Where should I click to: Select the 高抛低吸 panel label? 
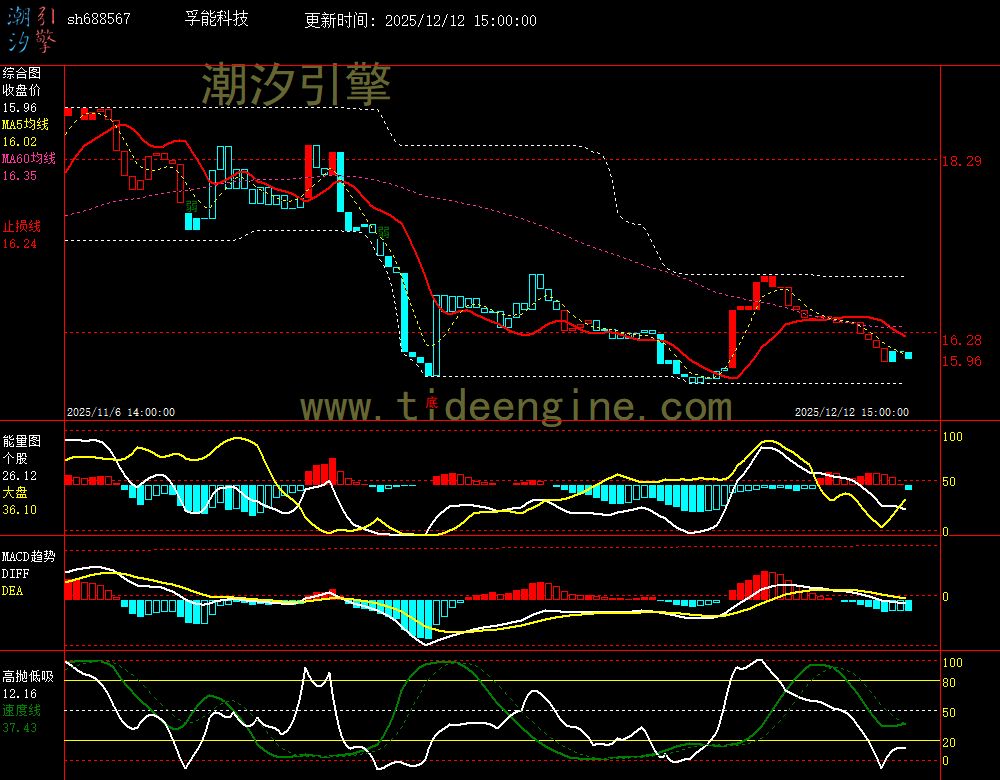[27, 677]
